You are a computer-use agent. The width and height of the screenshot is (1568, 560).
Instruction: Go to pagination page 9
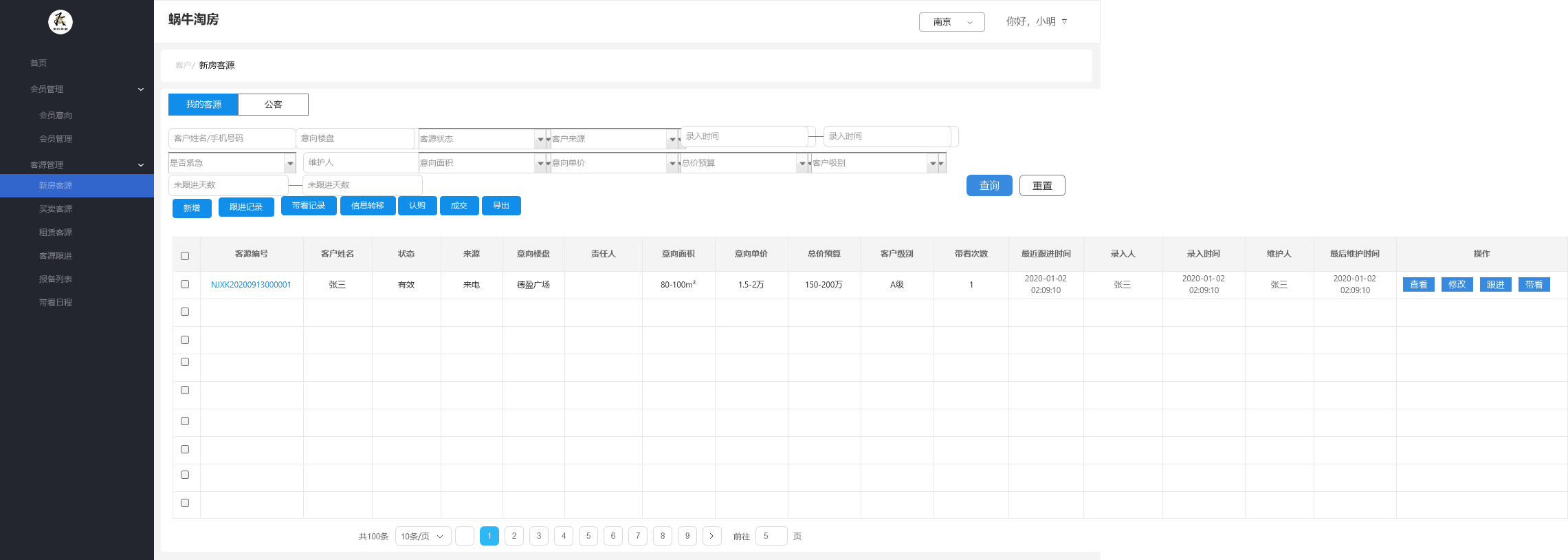(687, 536)
